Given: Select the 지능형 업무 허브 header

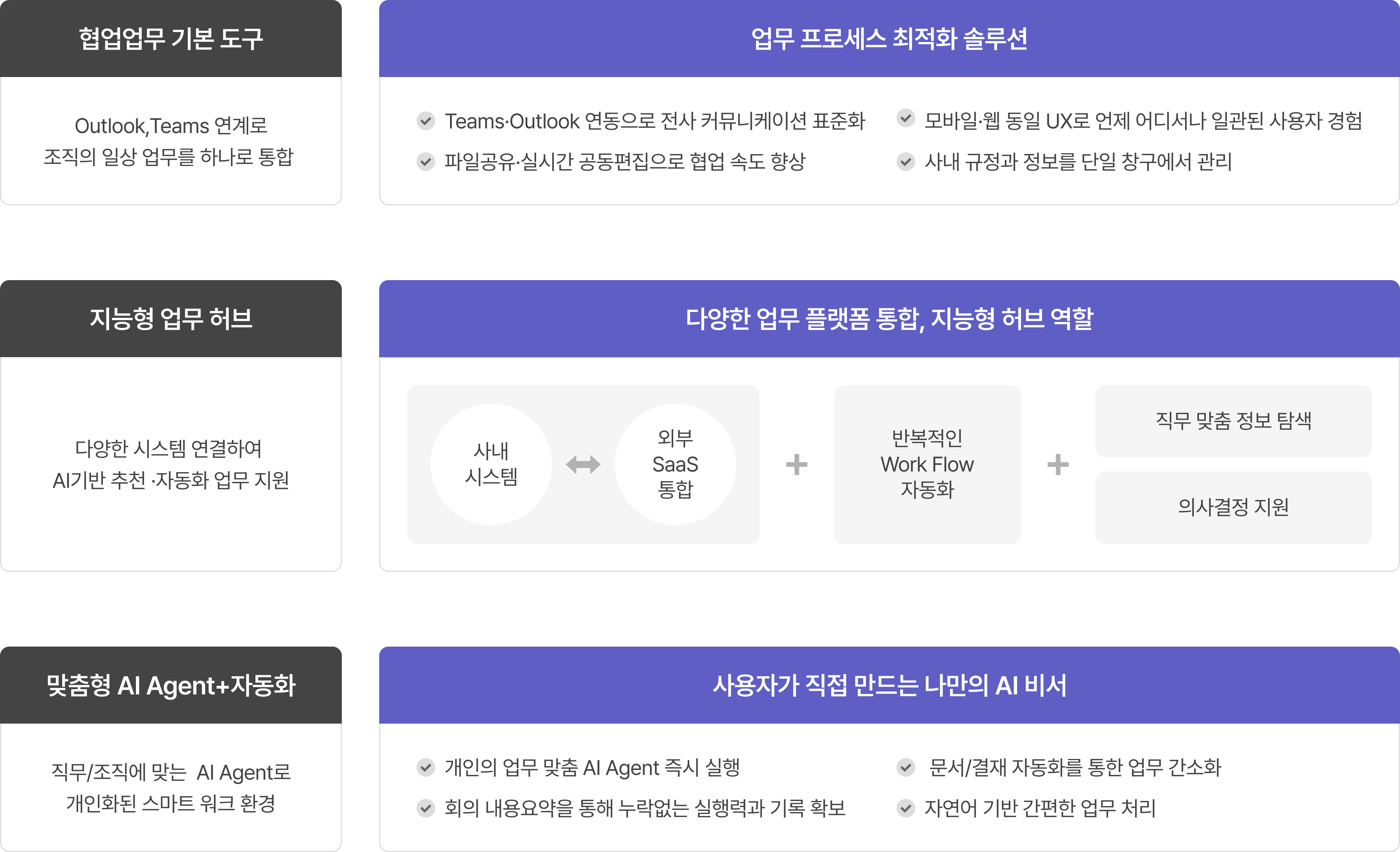Looking at the screenshot, I should point(171,318).
